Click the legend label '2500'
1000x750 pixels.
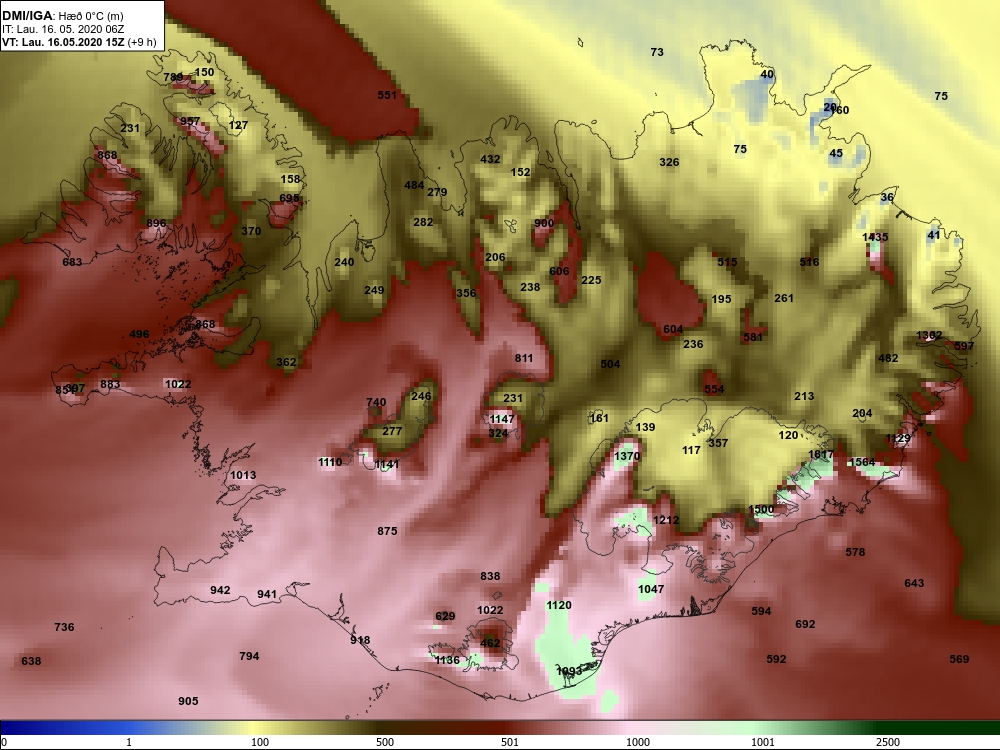click(887, 742)
